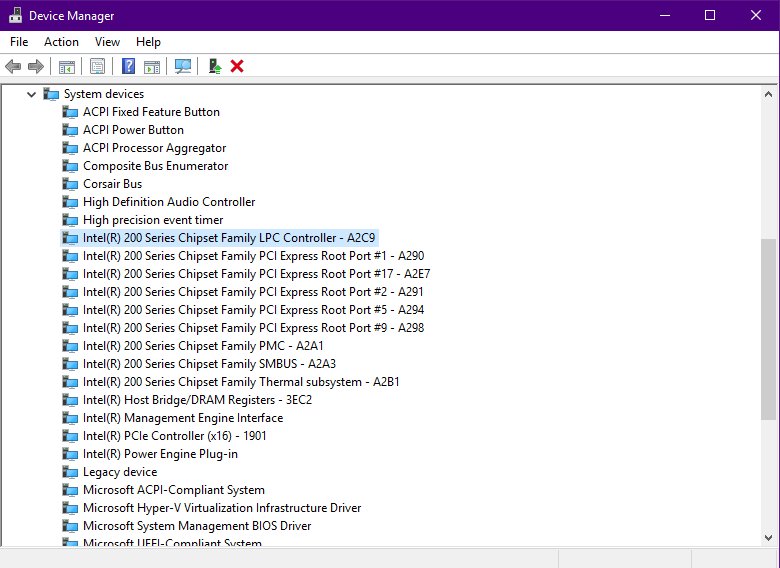Select Chipset Family SMBUS - A2A3
Screen dimensions: 780x568
click(x=209, y=364)
